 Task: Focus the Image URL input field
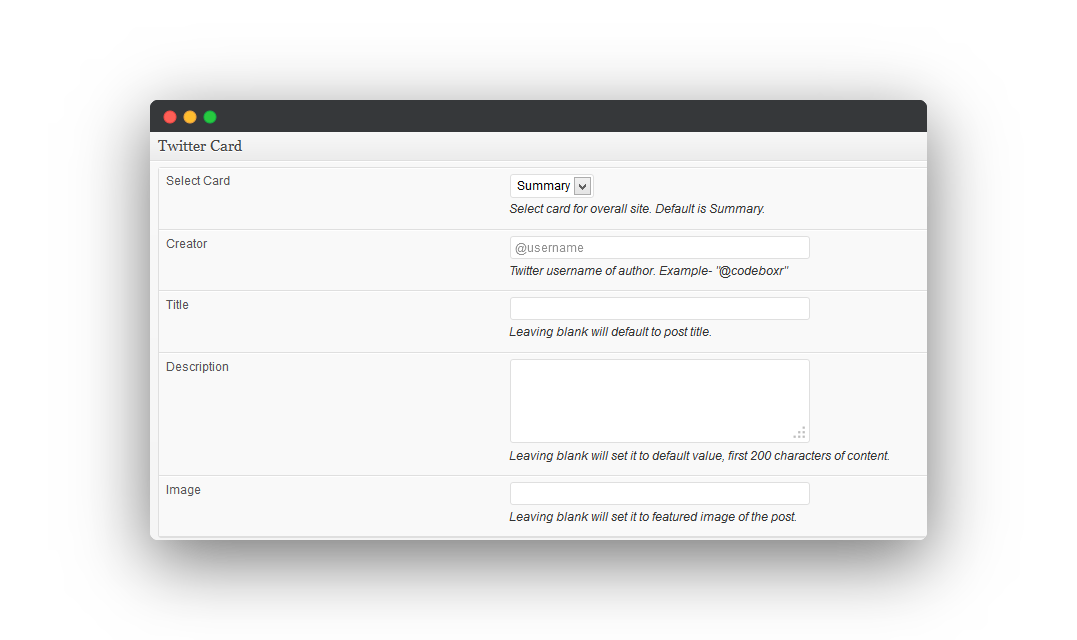(659, 493)
